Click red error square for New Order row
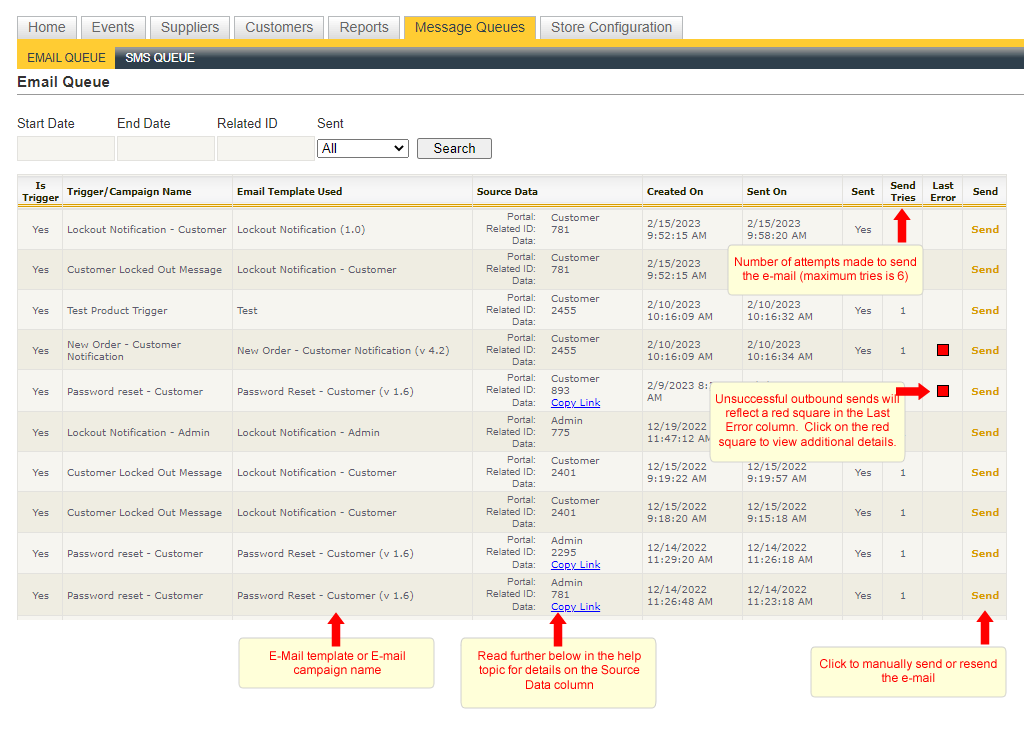The image size is (1024, 750). point(942,350)
